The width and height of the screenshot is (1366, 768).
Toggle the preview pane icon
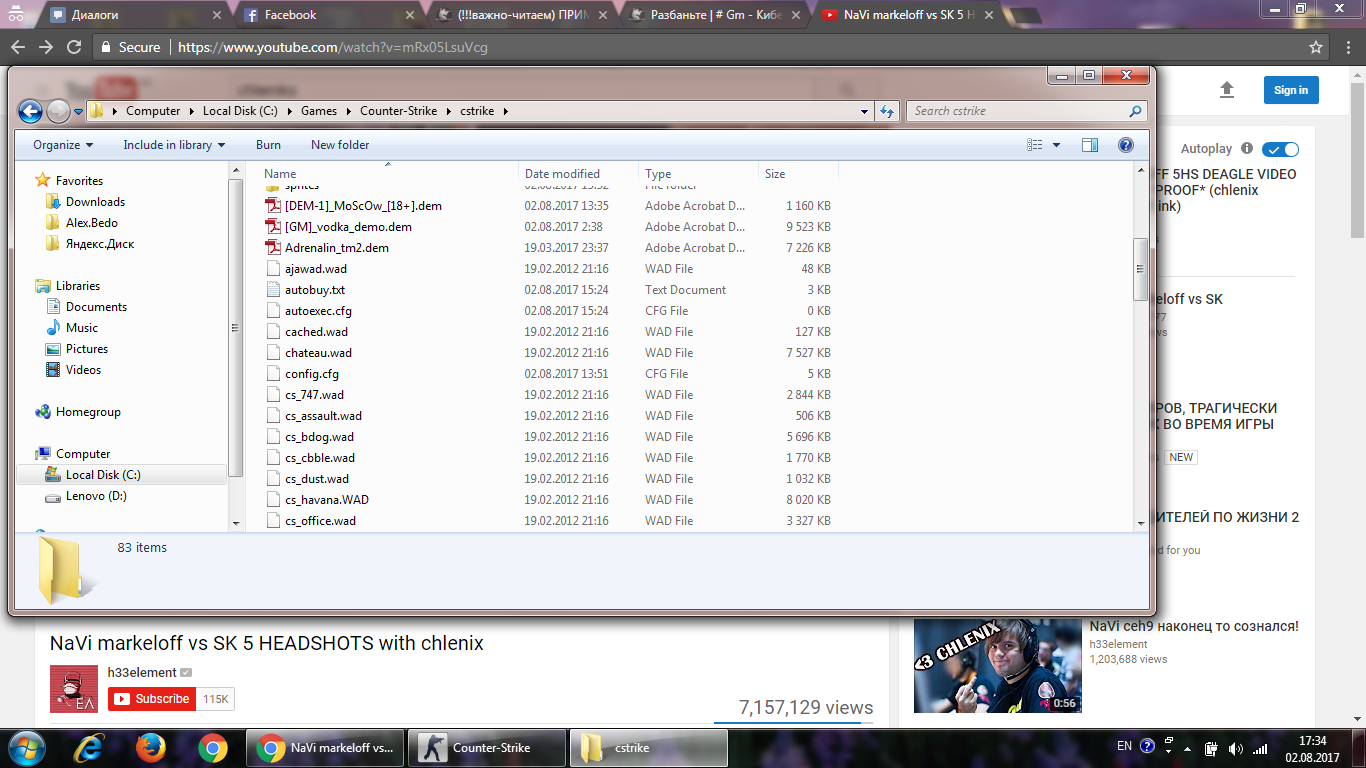coord(1090,145)
